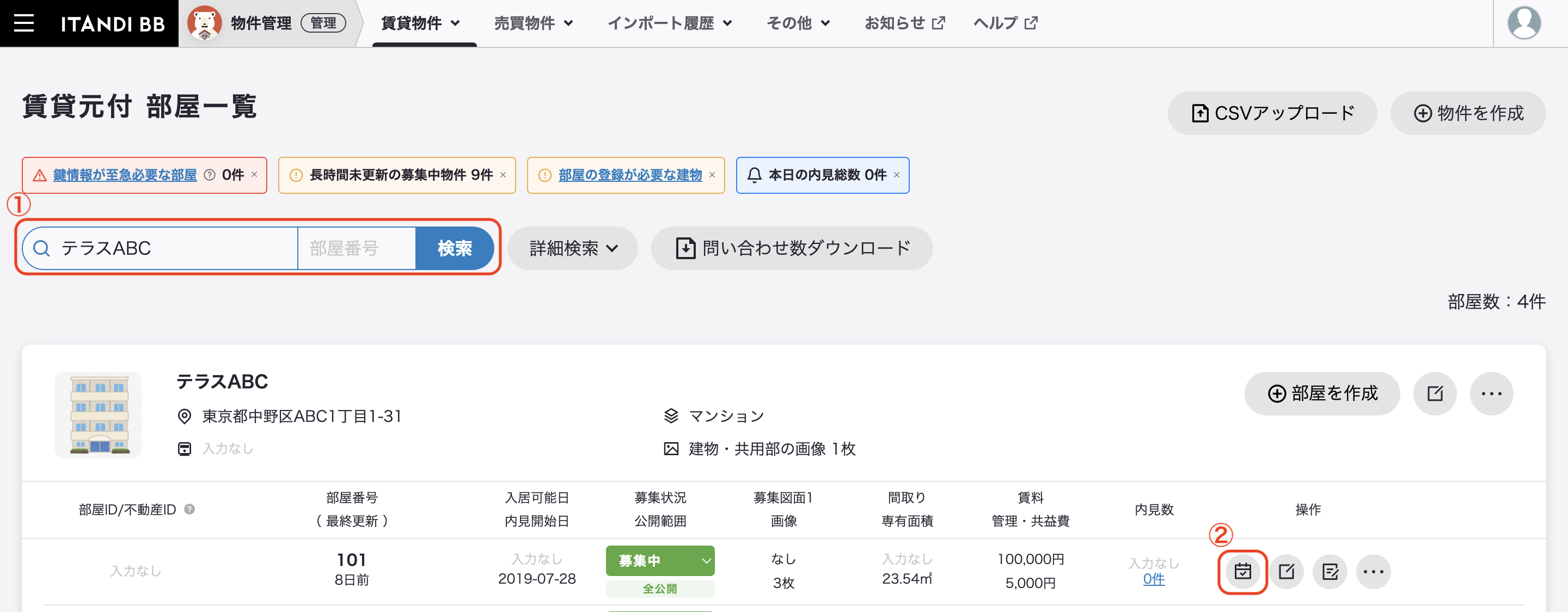1568x612 pixels.
Task: Click the 建物・共用部の画像 1枚 text
Action: [x=772, y=449]
